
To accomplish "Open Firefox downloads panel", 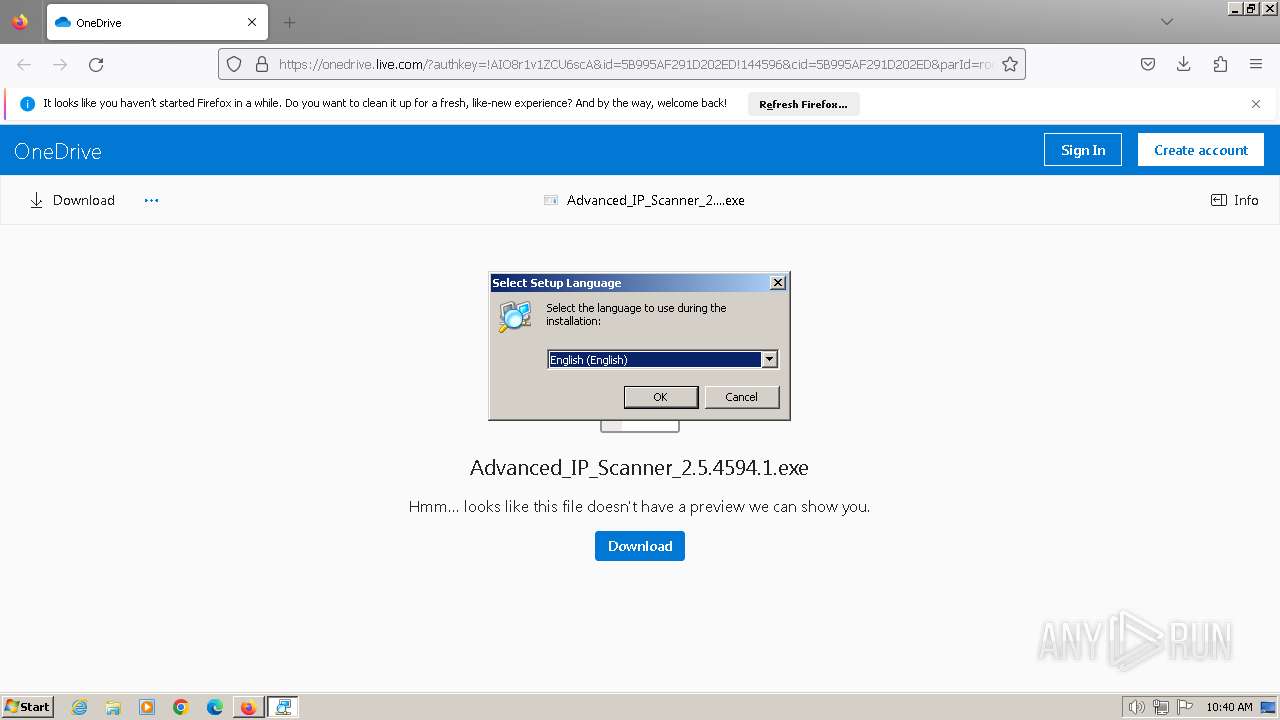I will pos(1184,64).
